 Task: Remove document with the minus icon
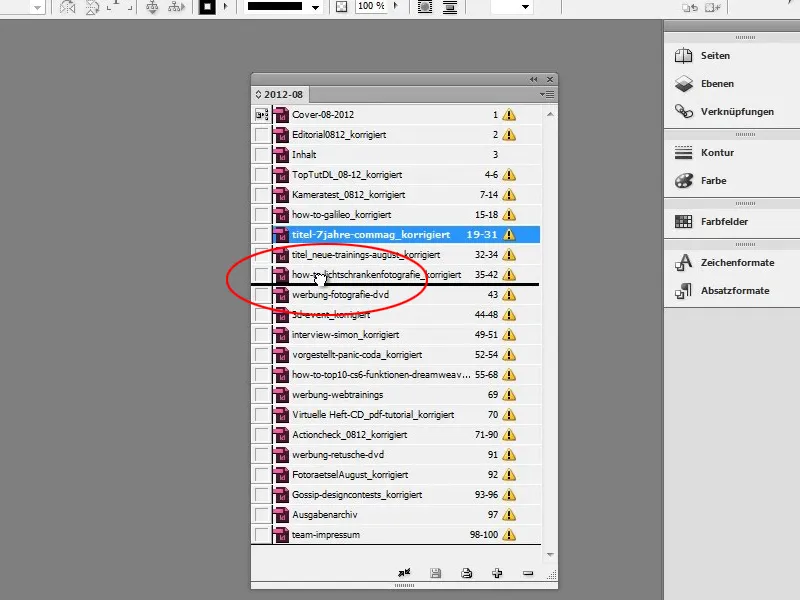pyautogui.click(x=528, y=573)
